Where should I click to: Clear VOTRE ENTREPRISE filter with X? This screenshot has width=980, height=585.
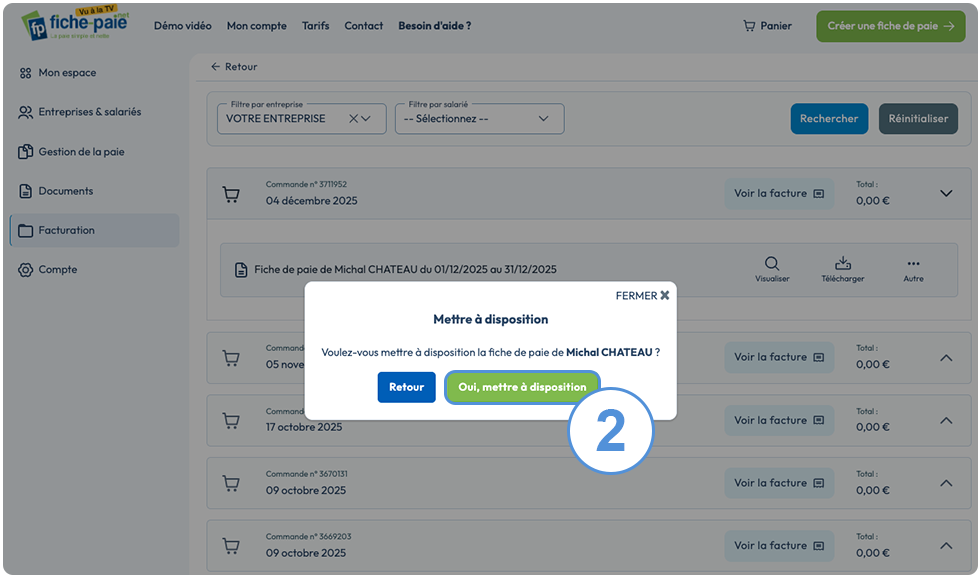point(353,119)
